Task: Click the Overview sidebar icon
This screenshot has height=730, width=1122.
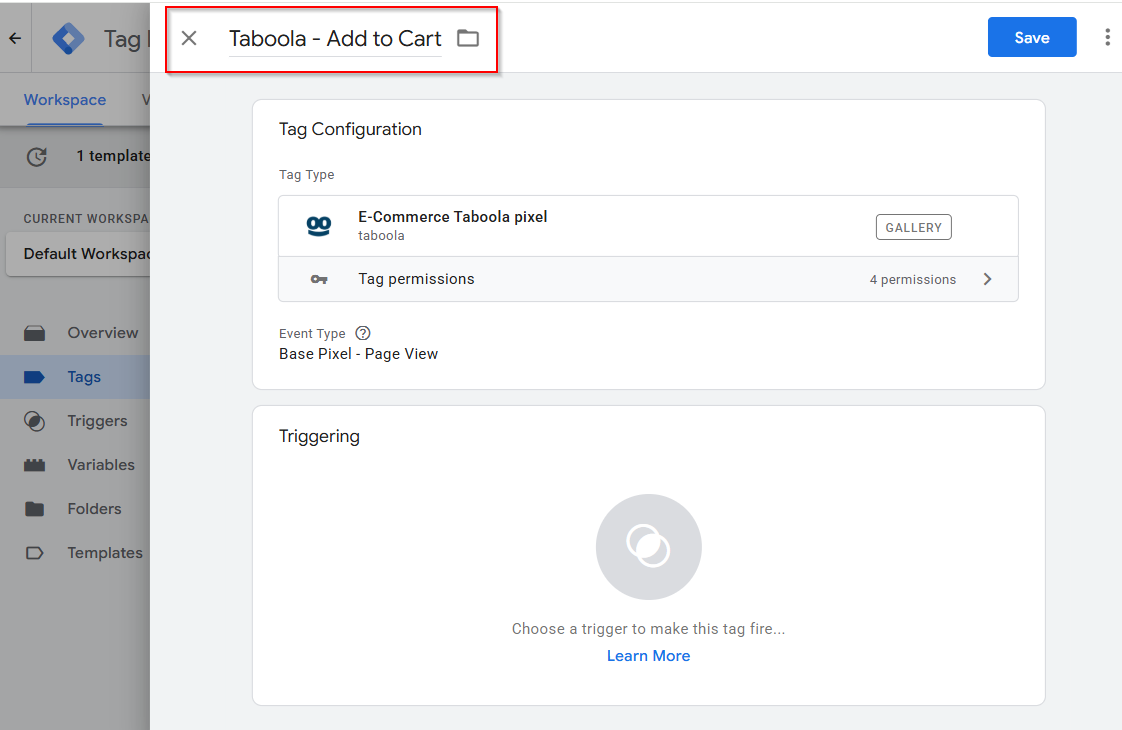Action: pyautogui.click(x=34, y=334)
